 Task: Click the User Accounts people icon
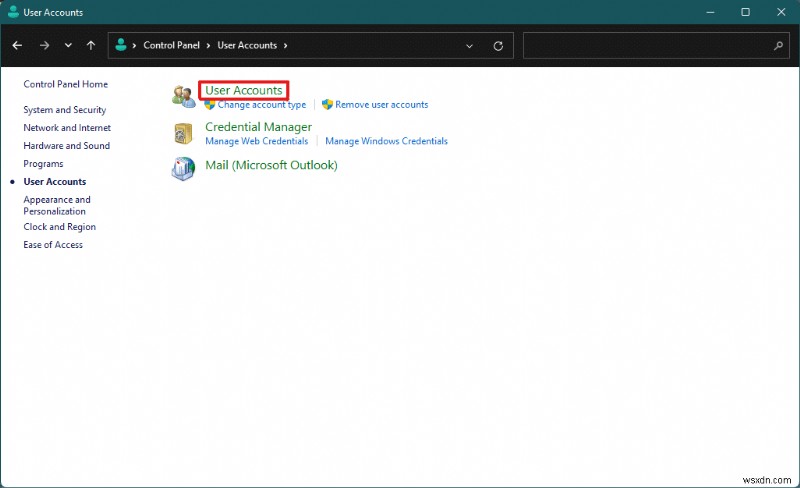pyautogui.click(x=184, y=96)
